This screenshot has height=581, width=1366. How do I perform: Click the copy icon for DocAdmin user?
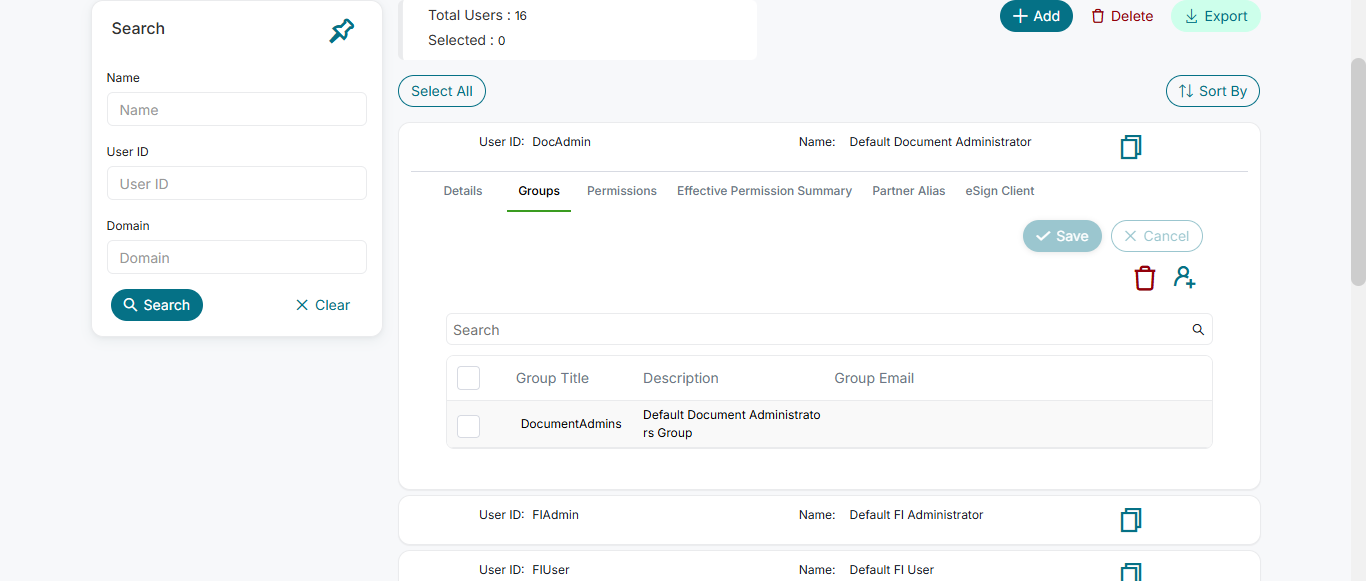click(x=1131, y=147)
